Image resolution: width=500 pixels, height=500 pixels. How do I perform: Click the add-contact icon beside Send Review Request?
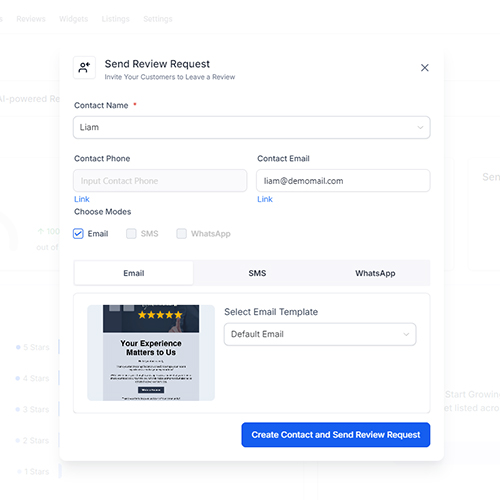coord(84,68)
